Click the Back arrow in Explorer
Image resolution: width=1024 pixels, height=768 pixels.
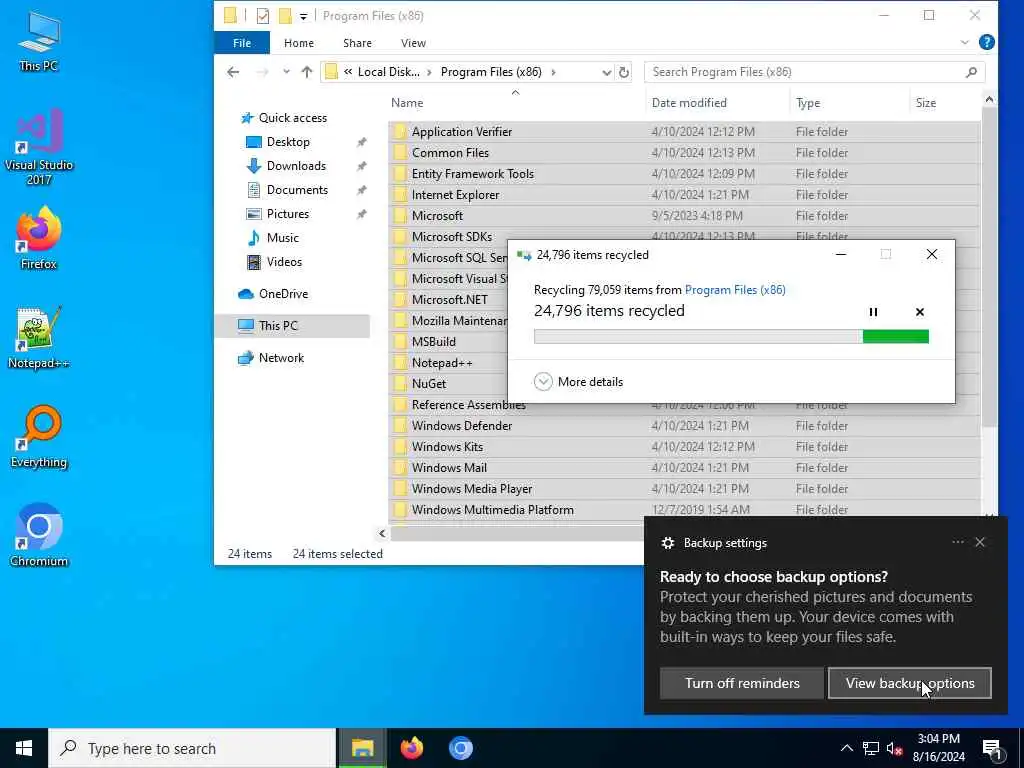coord(233,72)
